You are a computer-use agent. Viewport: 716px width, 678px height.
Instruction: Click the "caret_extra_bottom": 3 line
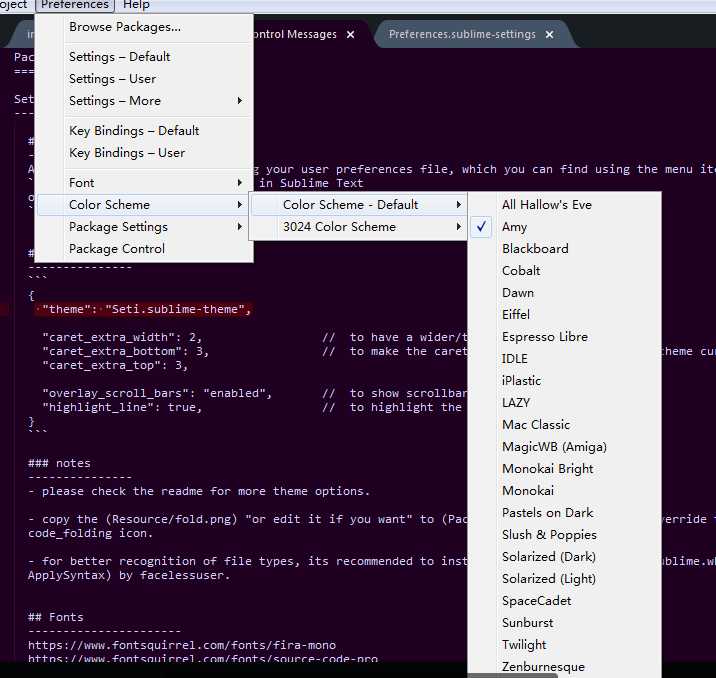tap(125, 351)
